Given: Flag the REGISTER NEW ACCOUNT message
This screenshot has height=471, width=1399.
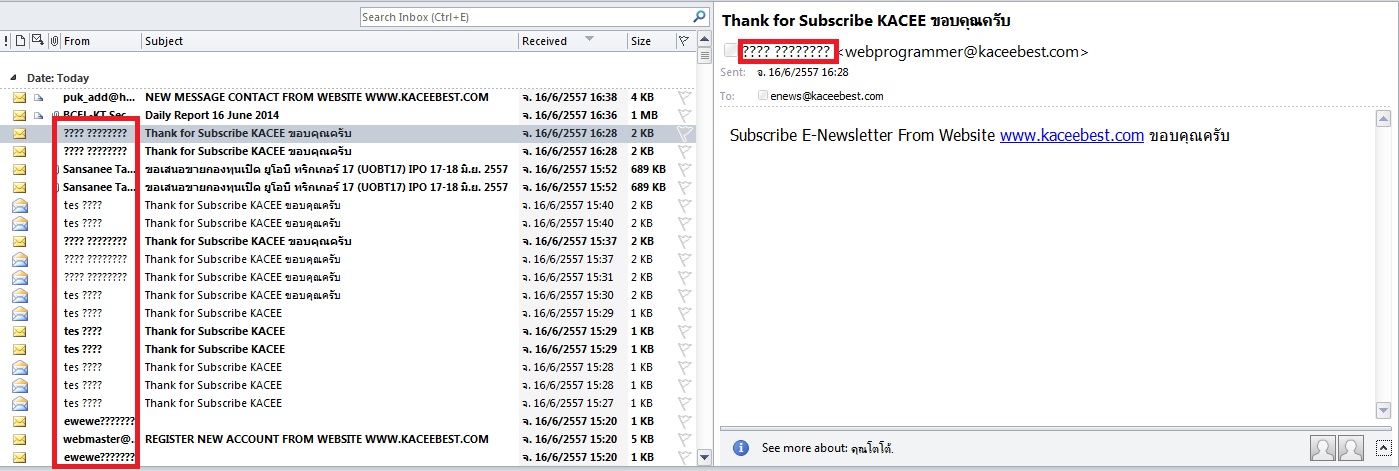Looking at the screenshot, I should click(x=685, y=439).
